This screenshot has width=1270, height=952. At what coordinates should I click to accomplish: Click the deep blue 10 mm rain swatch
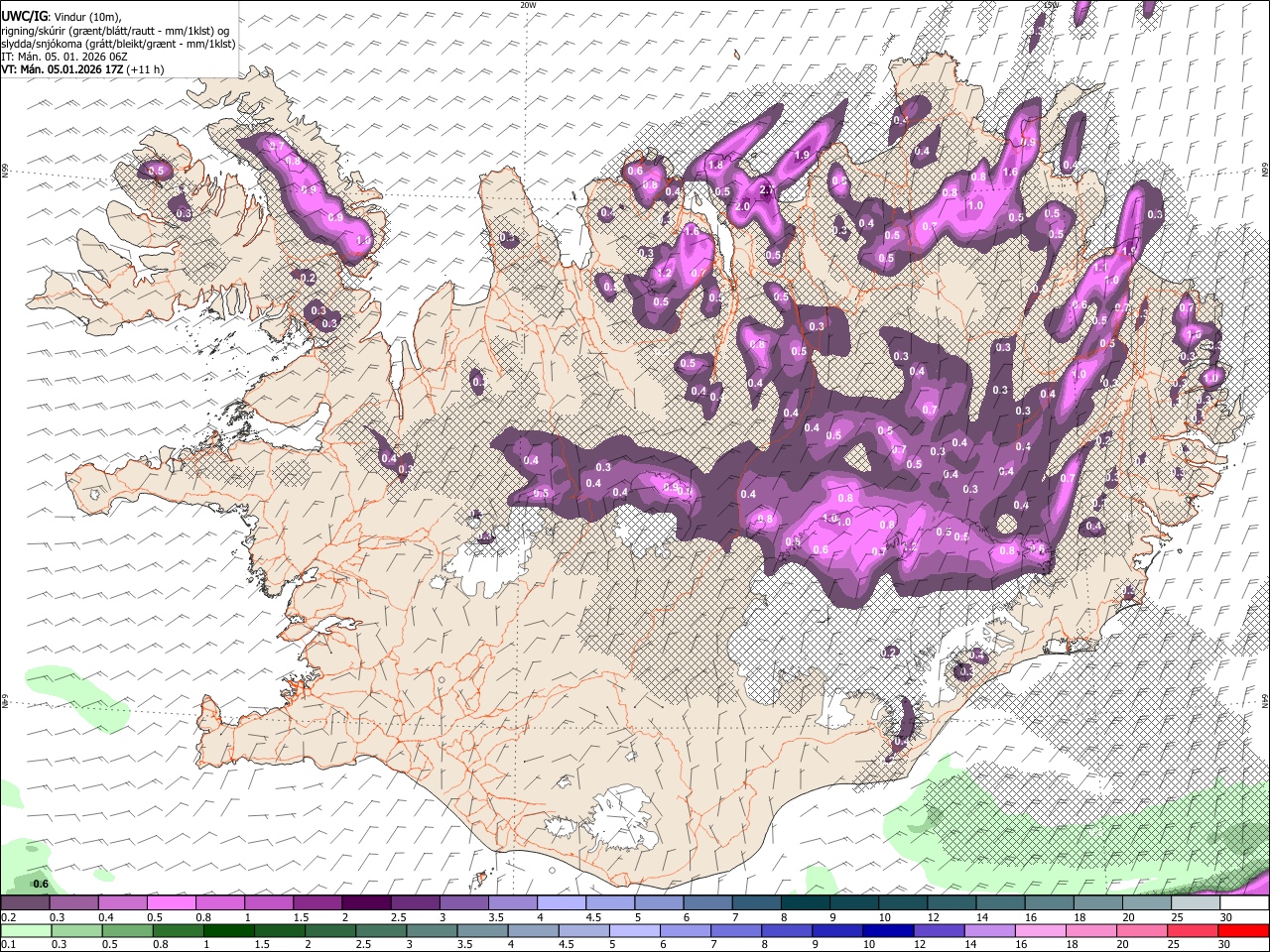tap(887, 930)
